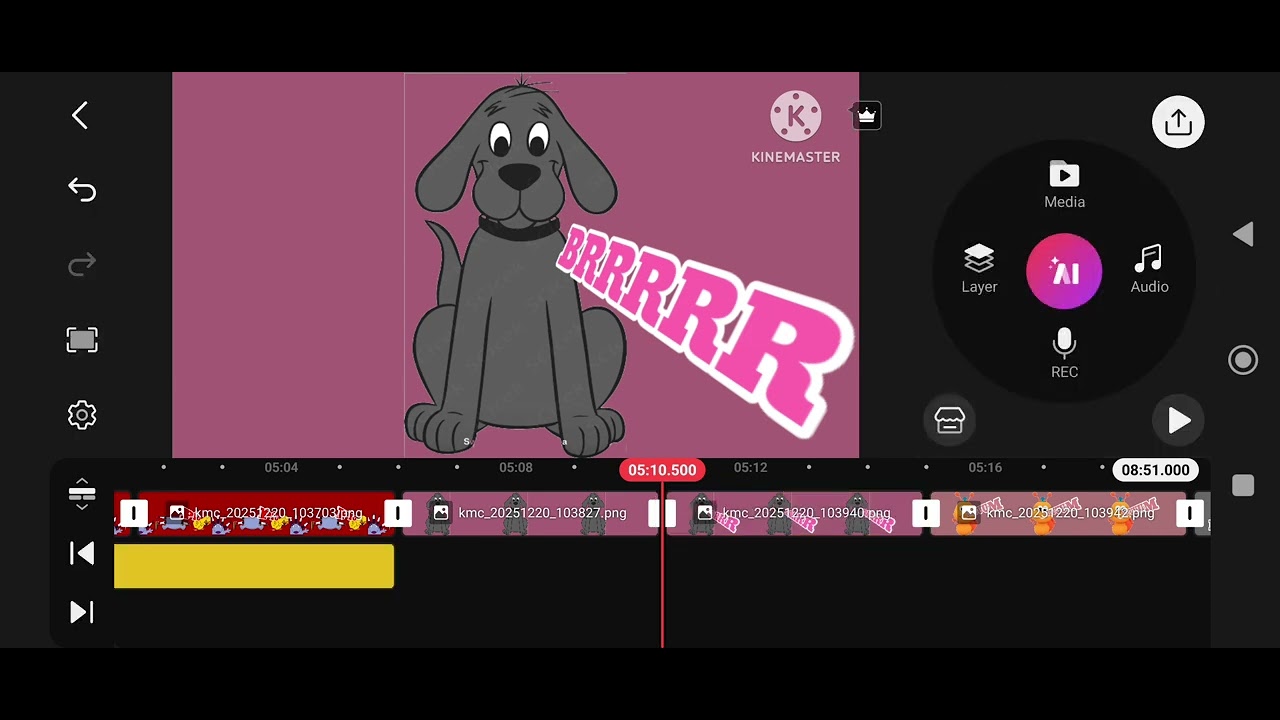This screenshot has height=720, width=1280.
Task: Tap the gray dog image in preview
Action: click(x=514, y=266)
